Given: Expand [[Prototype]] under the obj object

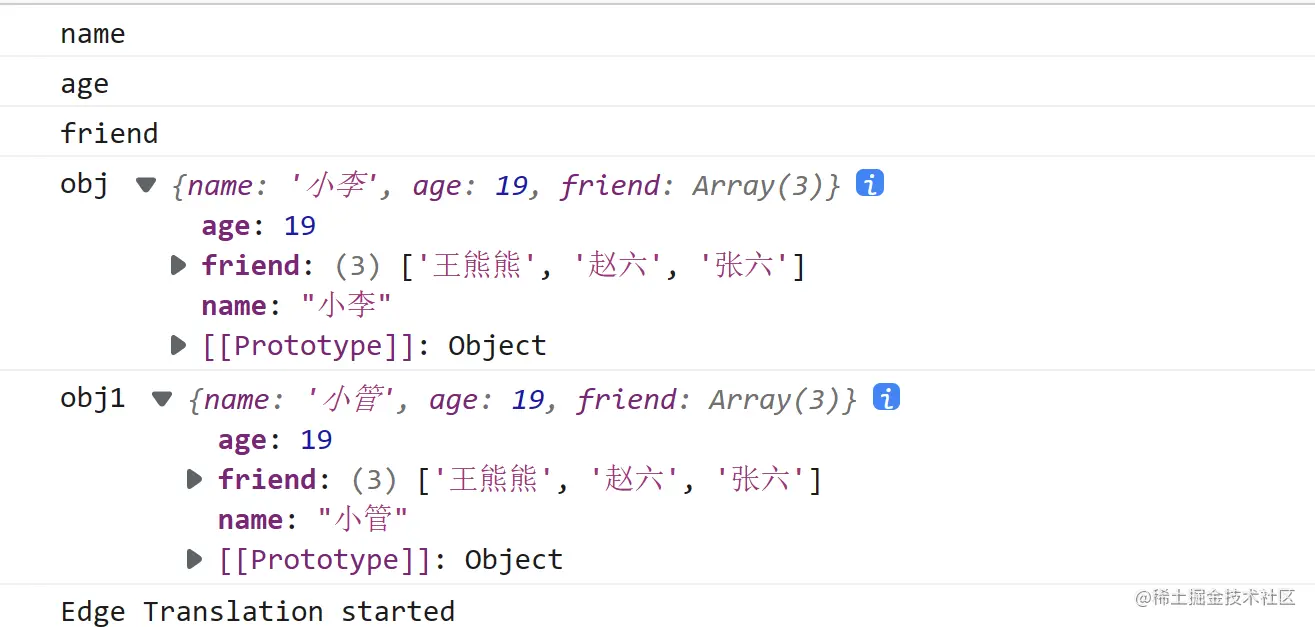Looking at the screenshot, I should click(x=178, y=345).
